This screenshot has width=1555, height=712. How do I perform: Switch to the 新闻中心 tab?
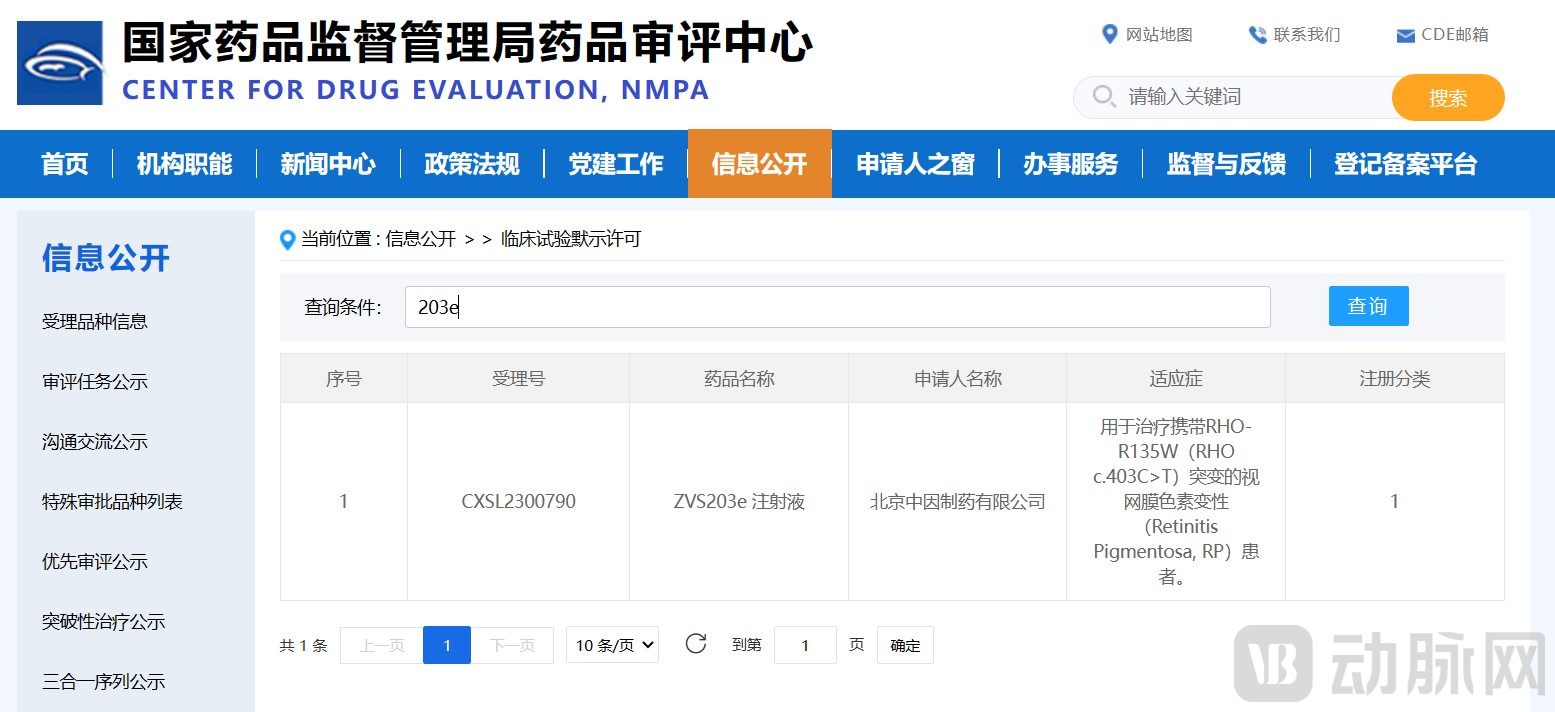[328, 164]
